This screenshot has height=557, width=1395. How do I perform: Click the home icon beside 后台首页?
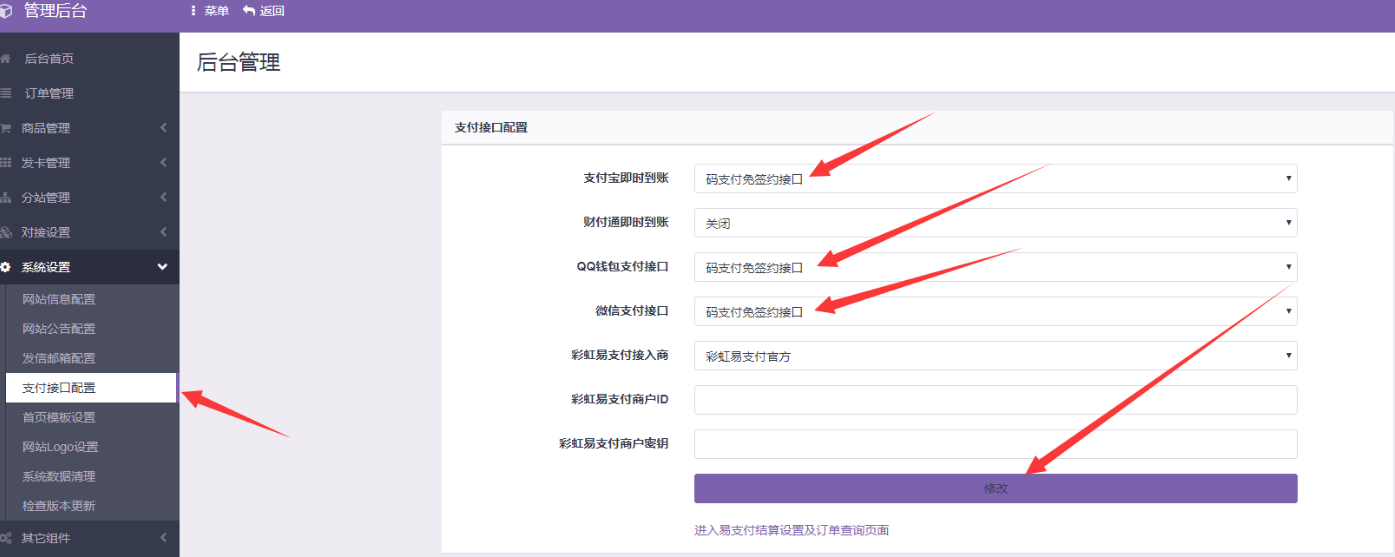(x=6, y=59)
